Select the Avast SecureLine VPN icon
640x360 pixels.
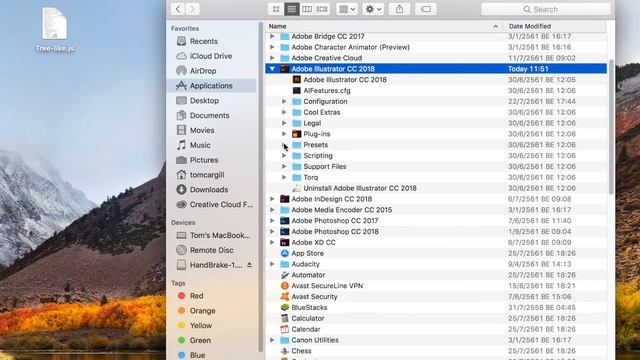click(285, 286)
